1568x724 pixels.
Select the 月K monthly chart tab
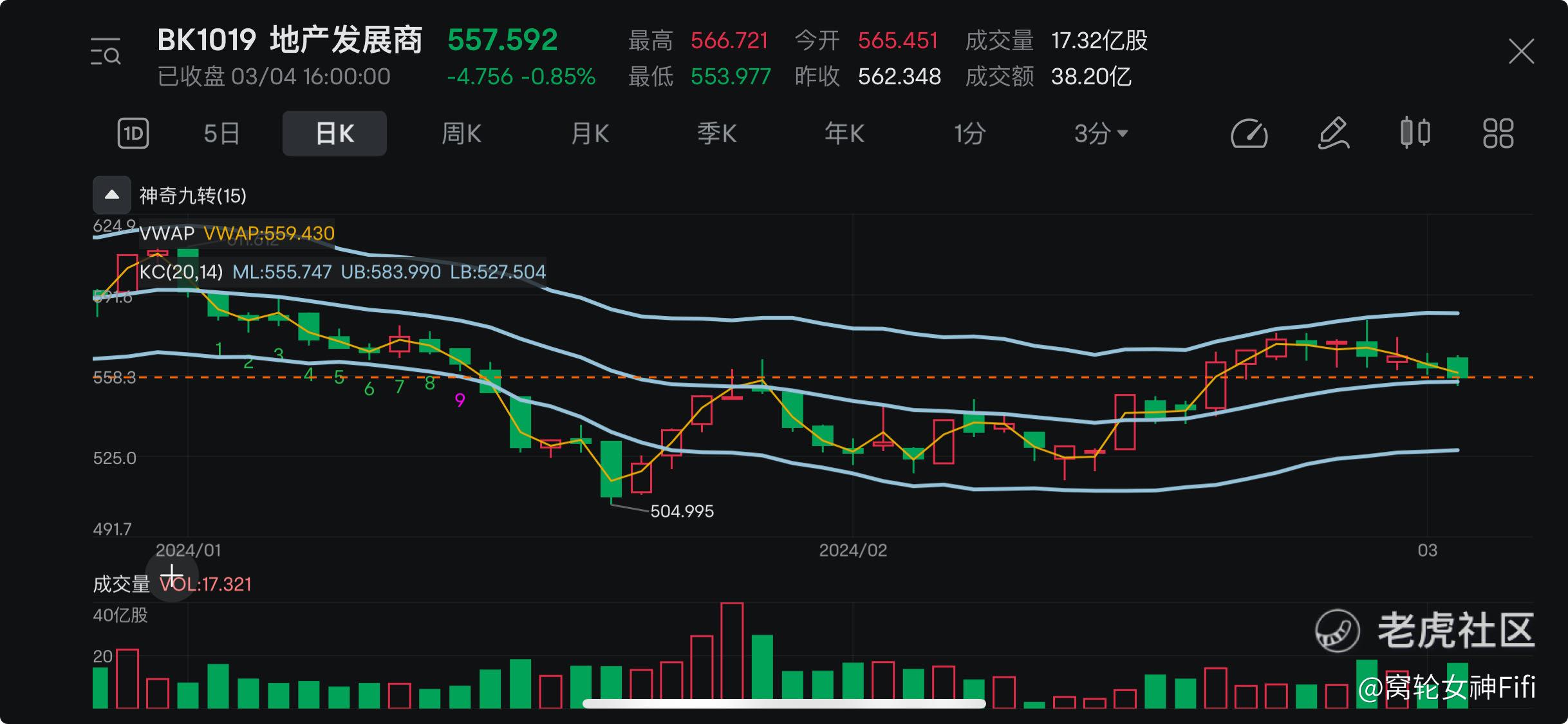click(x=590, y=134)
